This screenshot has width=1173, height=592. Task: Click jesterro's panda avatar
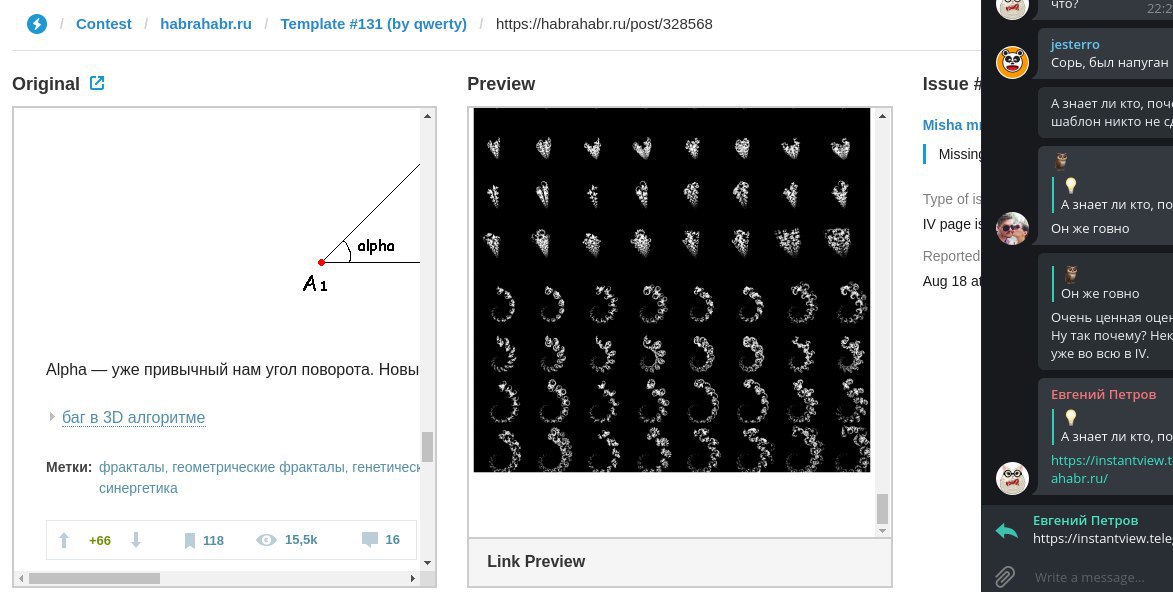1013,62
